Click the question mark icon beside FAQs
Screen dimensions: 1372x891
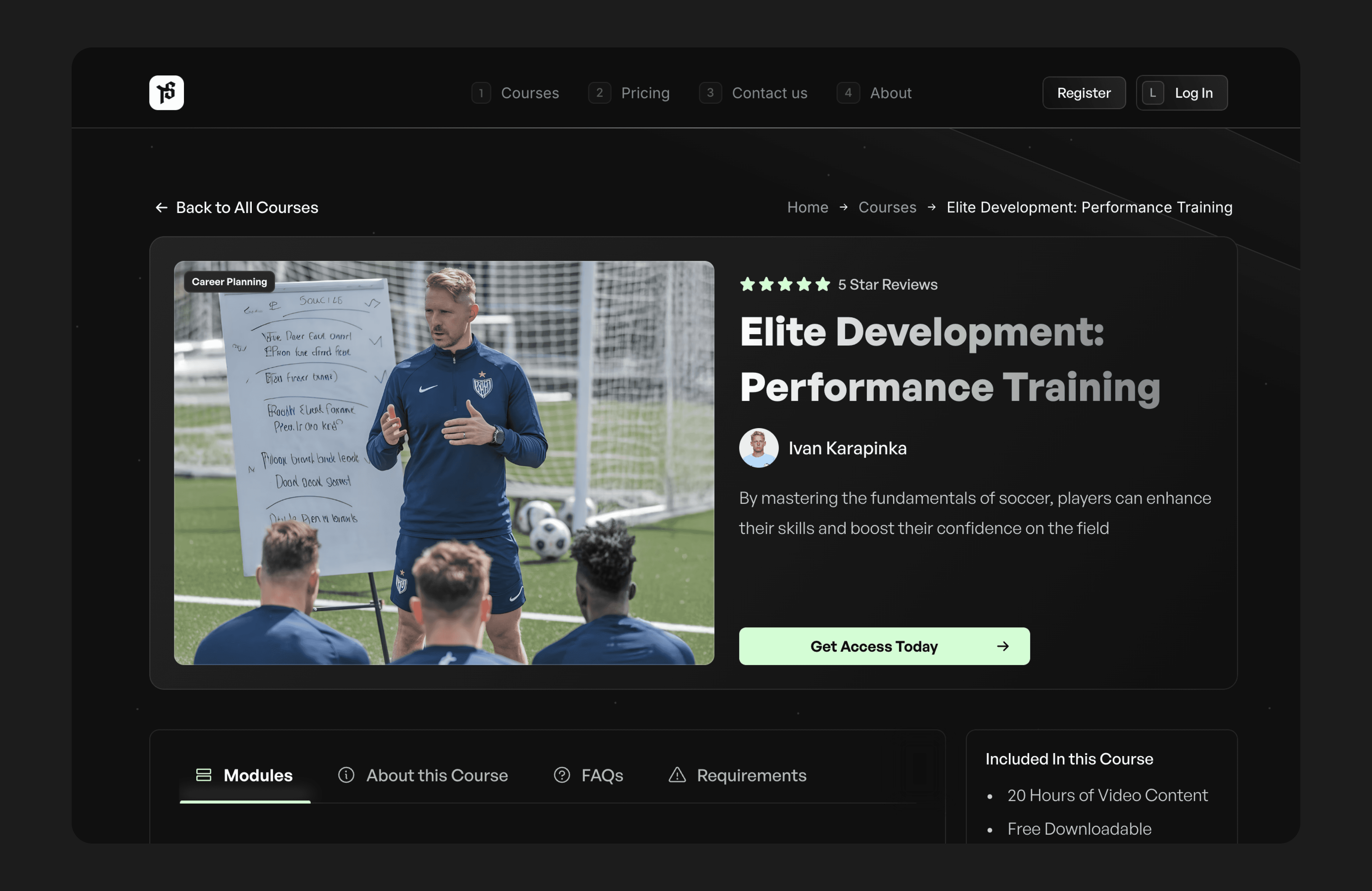point(562,775)
